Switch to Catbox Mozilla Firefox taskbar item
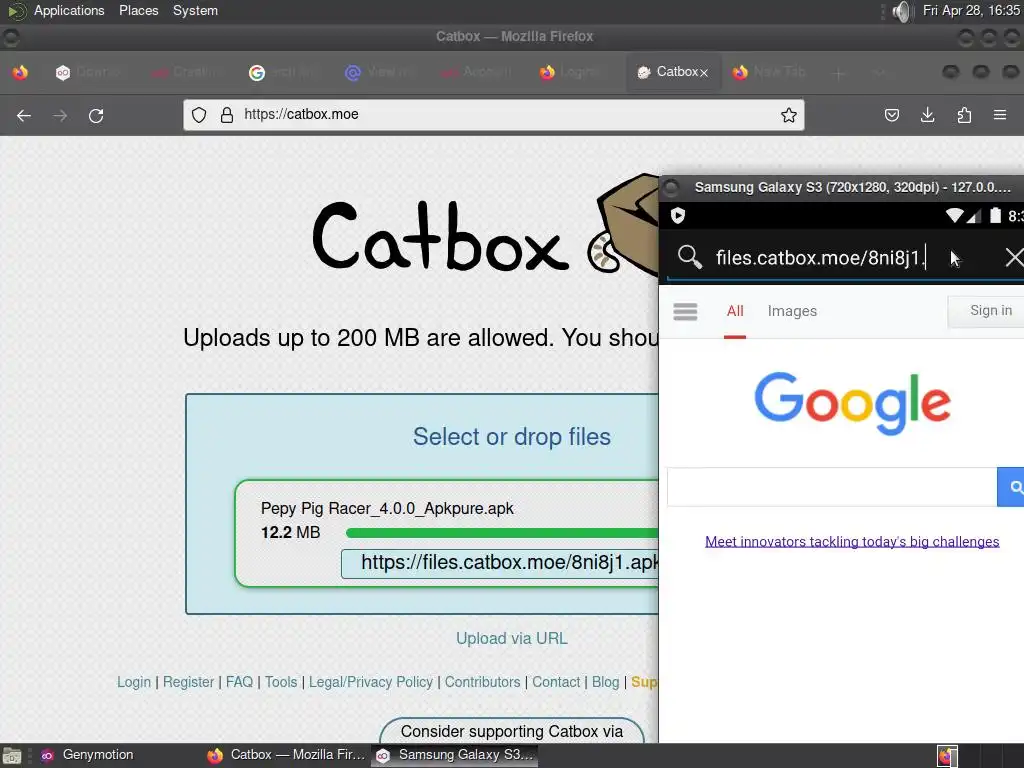 tap(287, 755)
